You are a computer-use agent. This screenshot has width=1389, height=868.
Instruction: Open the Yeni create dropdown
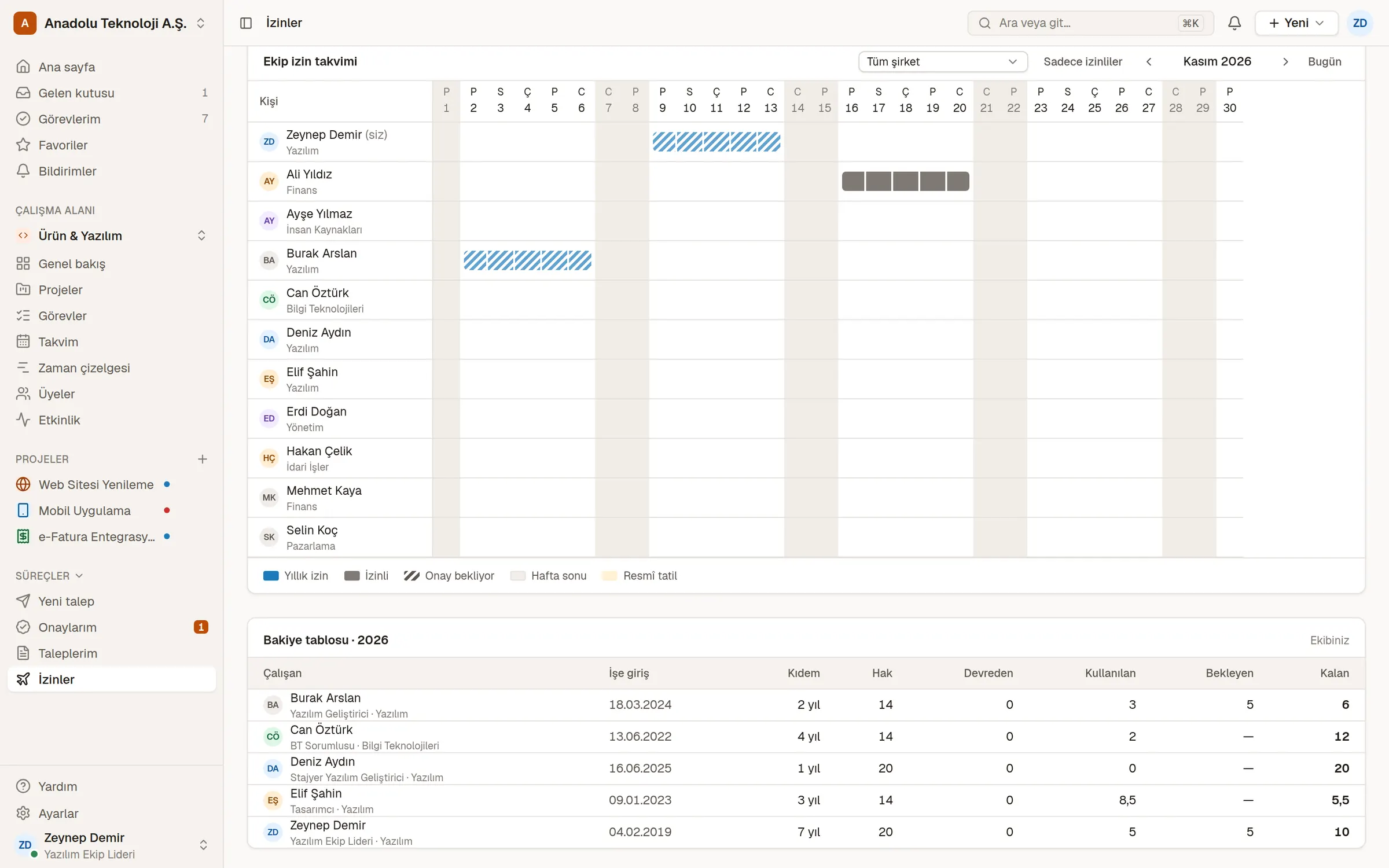tap(1296, 23)
